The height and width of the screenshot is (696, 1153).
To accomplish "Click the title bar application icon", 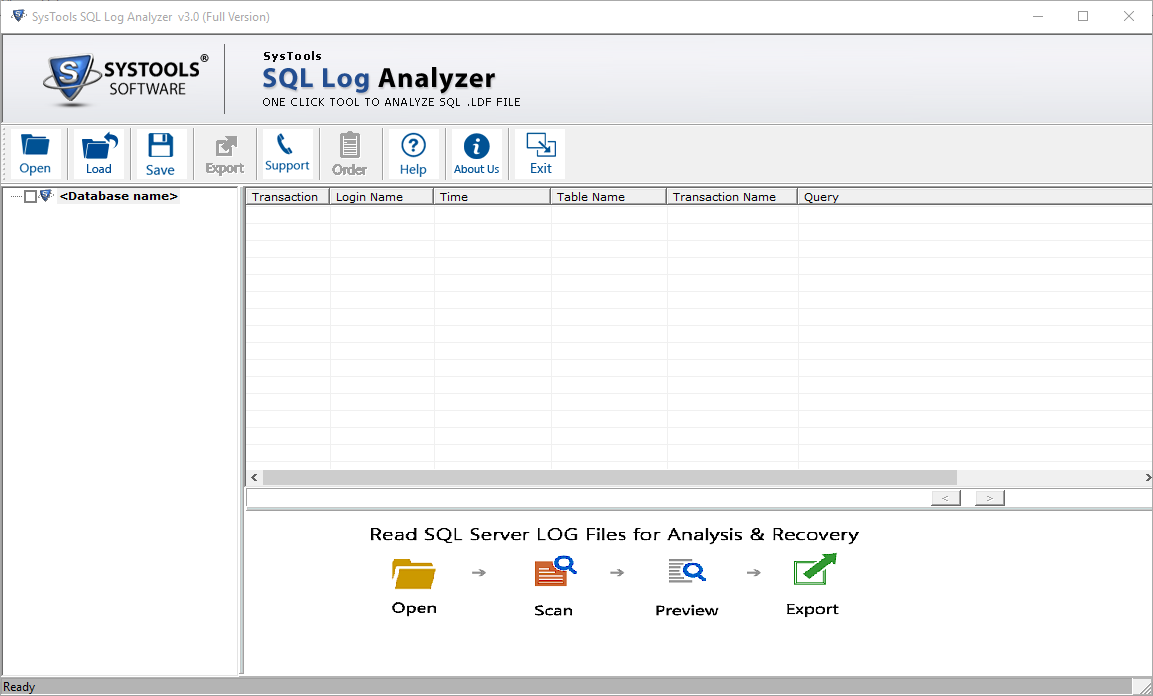I will tap(18, 15).
